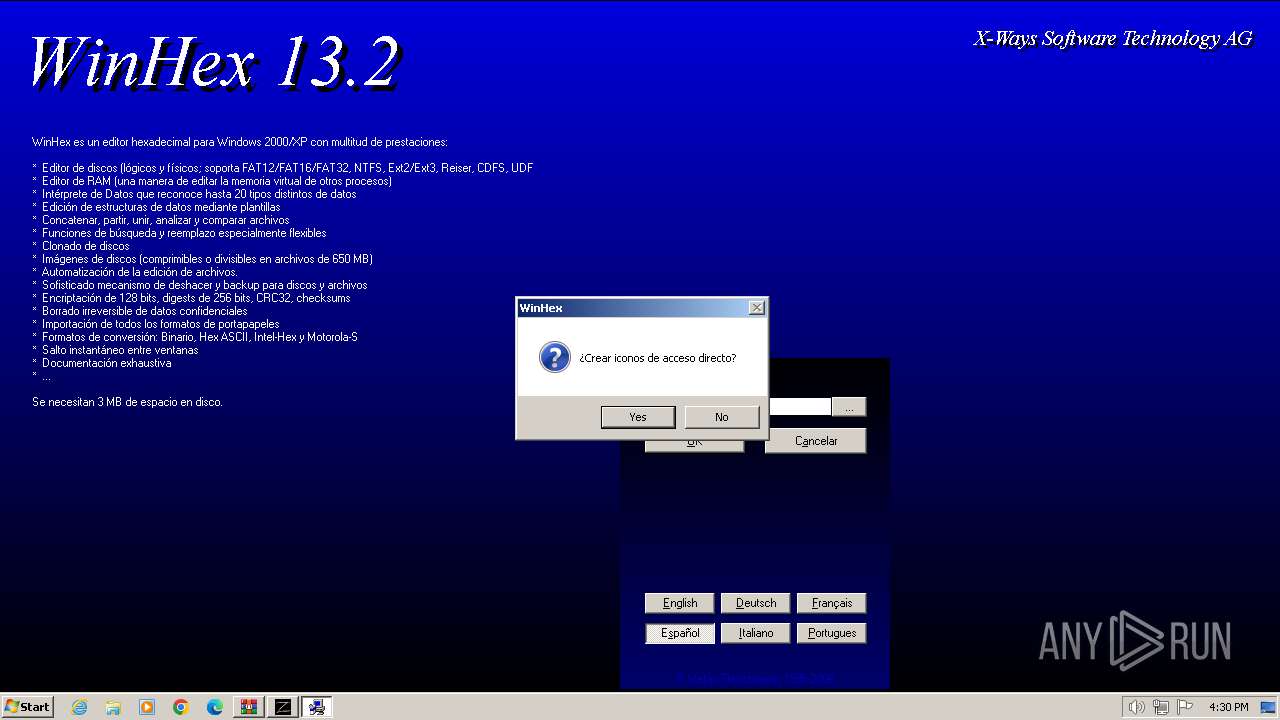This screenshot has width=1280, height=720.
Task: Click the clock showing 4:30 PM
Action: [1229, 707]
